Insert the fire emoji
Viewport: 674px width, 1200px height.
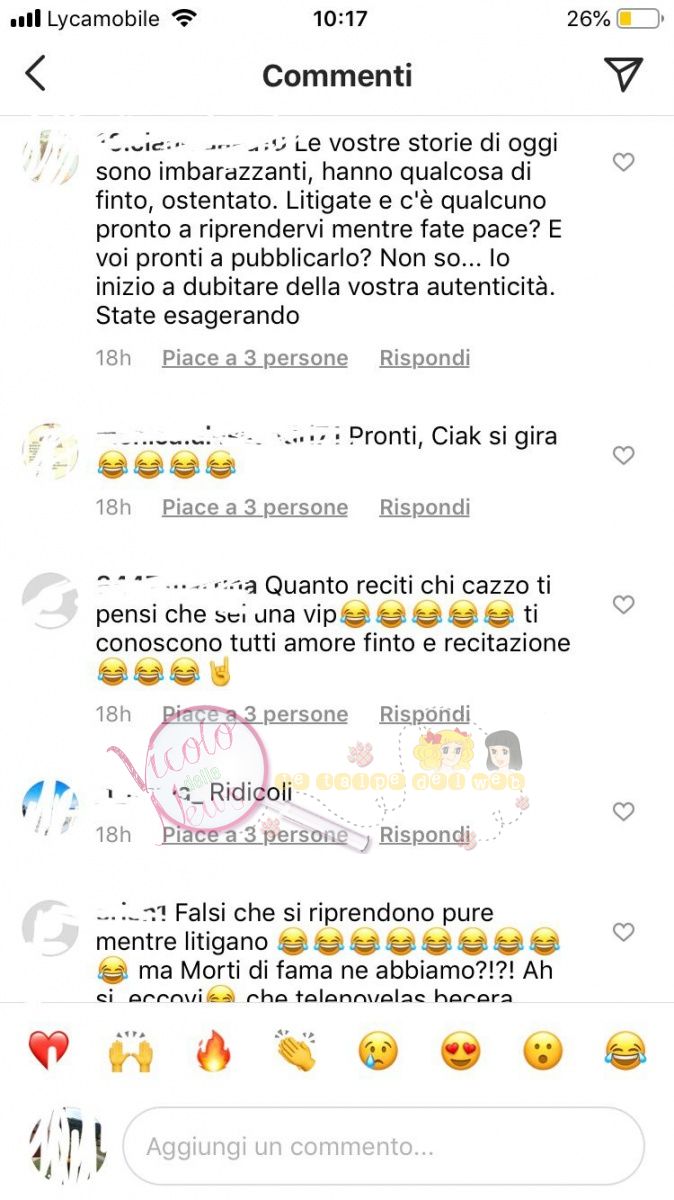(x=213, y=1051)
